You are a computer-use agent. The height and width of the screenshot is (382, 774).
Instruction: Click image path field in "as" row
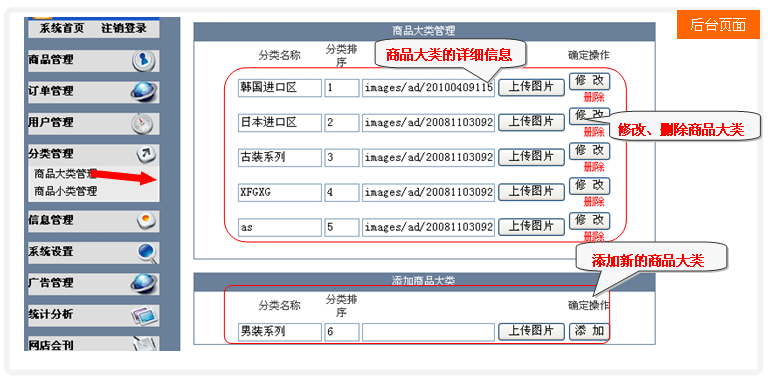[428, 228]
